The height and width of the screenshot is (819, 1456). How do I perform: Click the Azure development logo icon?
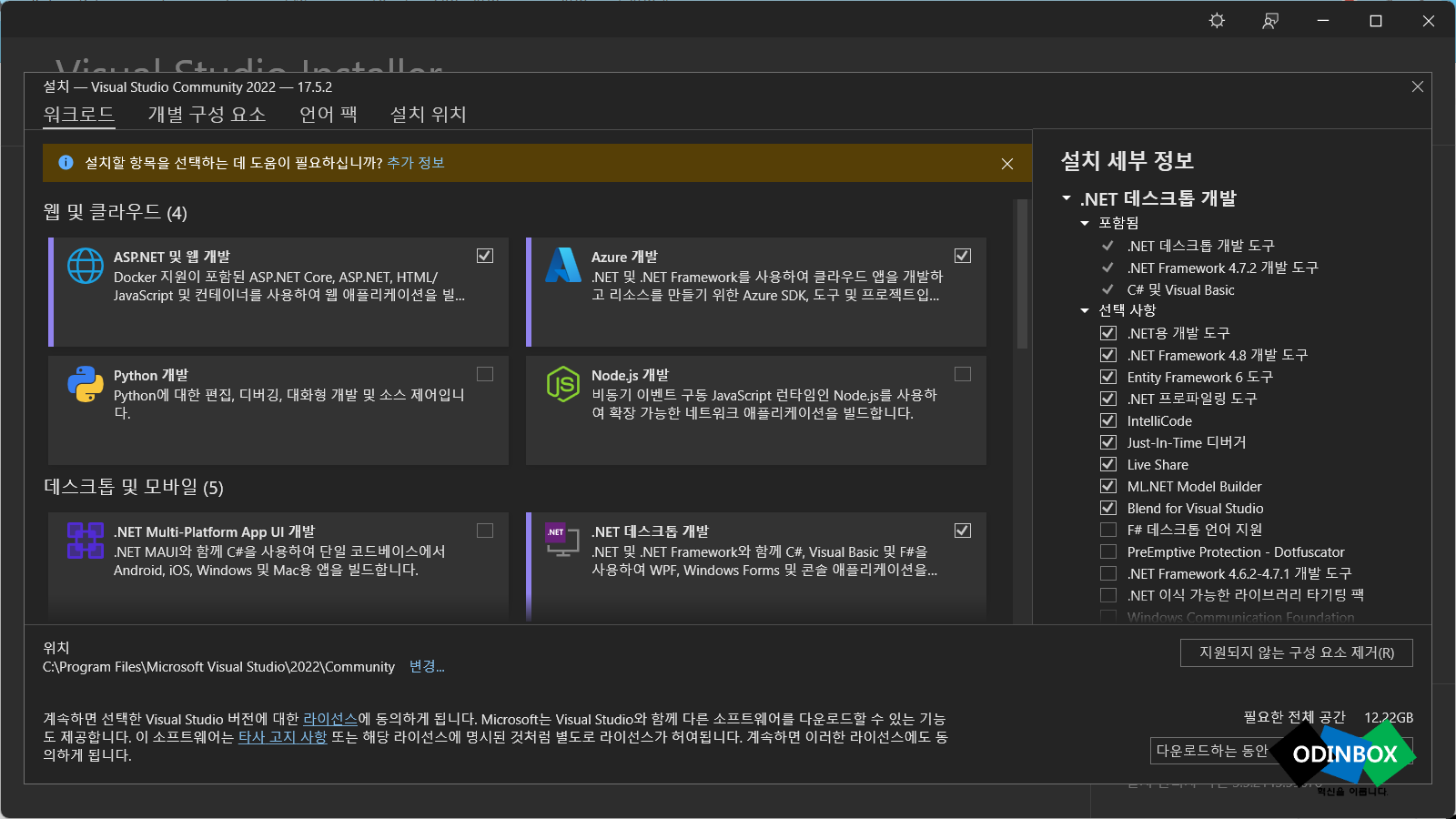[563, 265]
